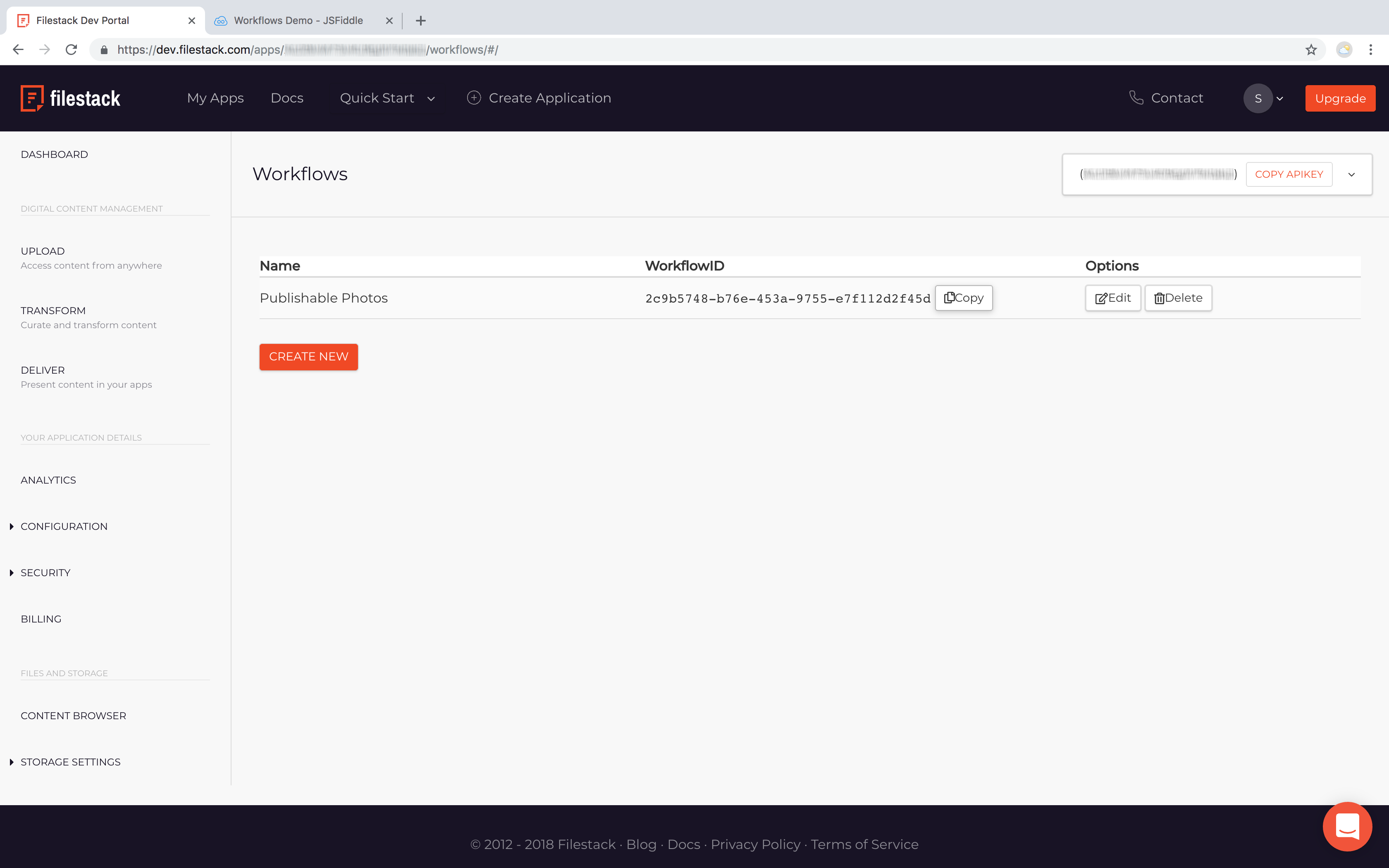
Task: Open My Apps in the top navigation
Action: coord(215,98)
